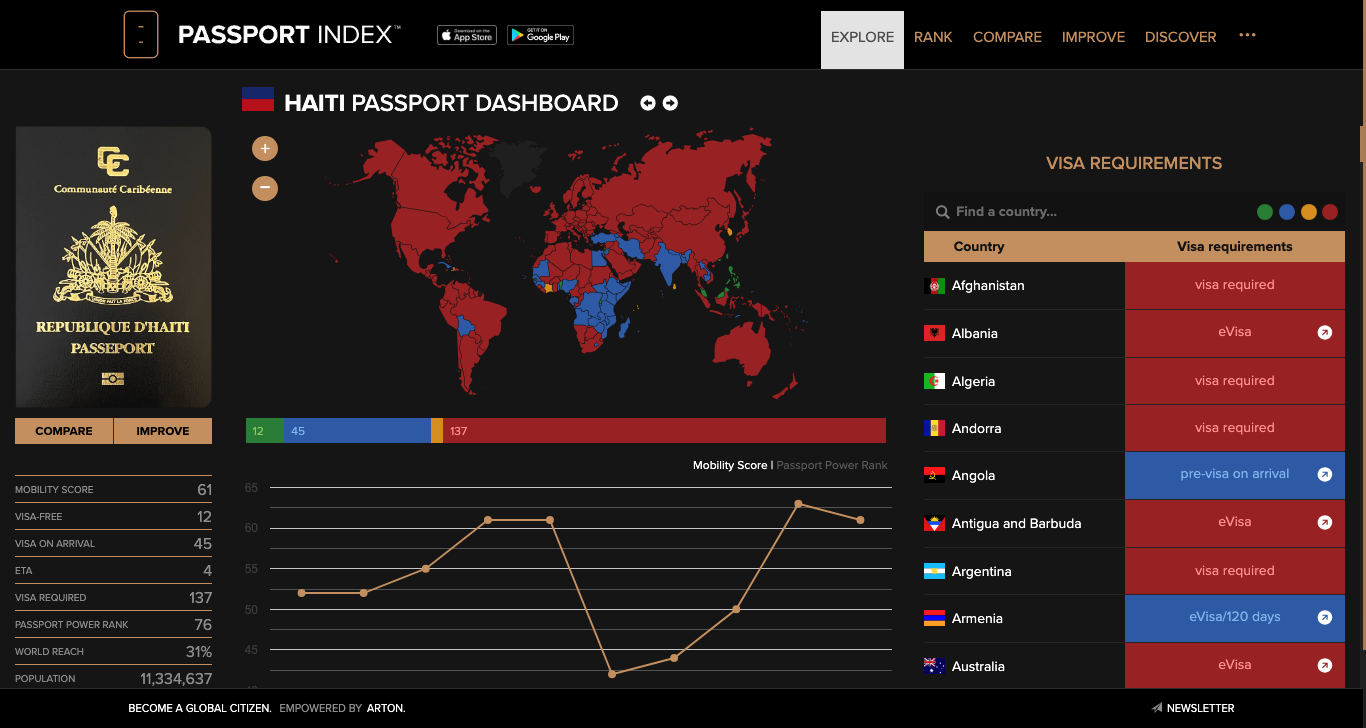Click green 12 visa-free bar segment
The image size is (1366, 728).
click(265, 431)
